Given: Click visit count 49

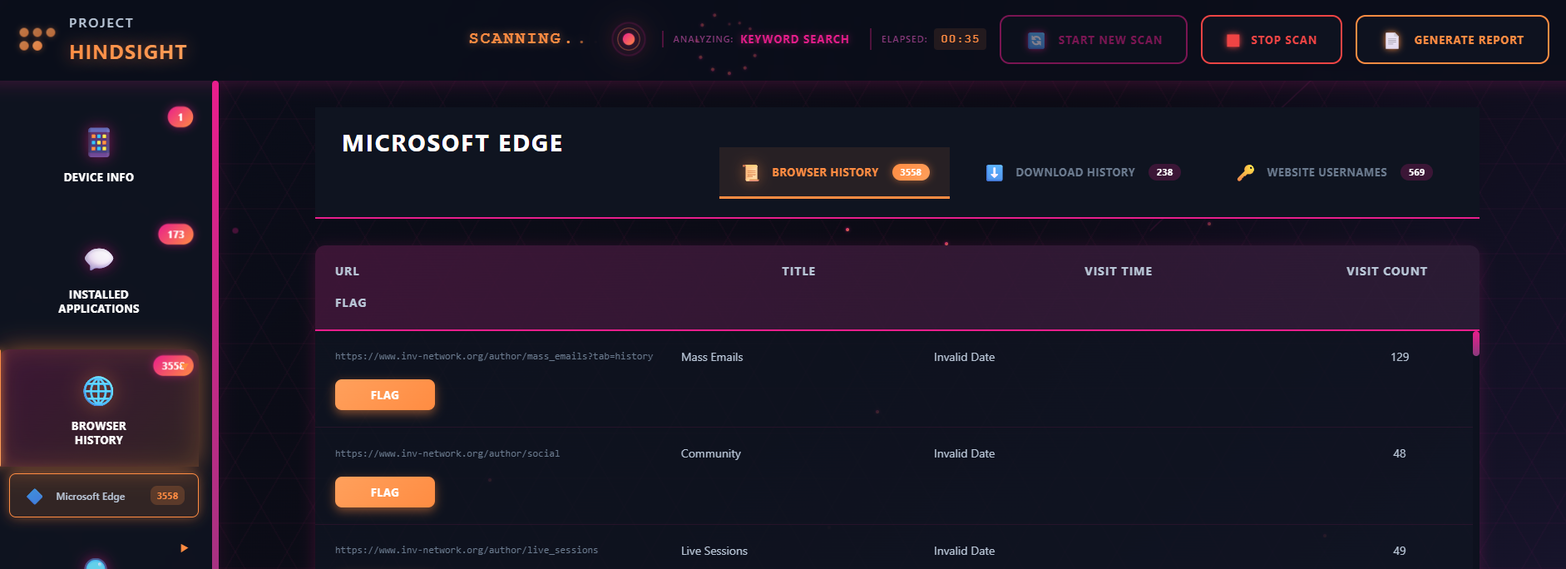Looking at the screenshot, I should tap(1399, 551).
